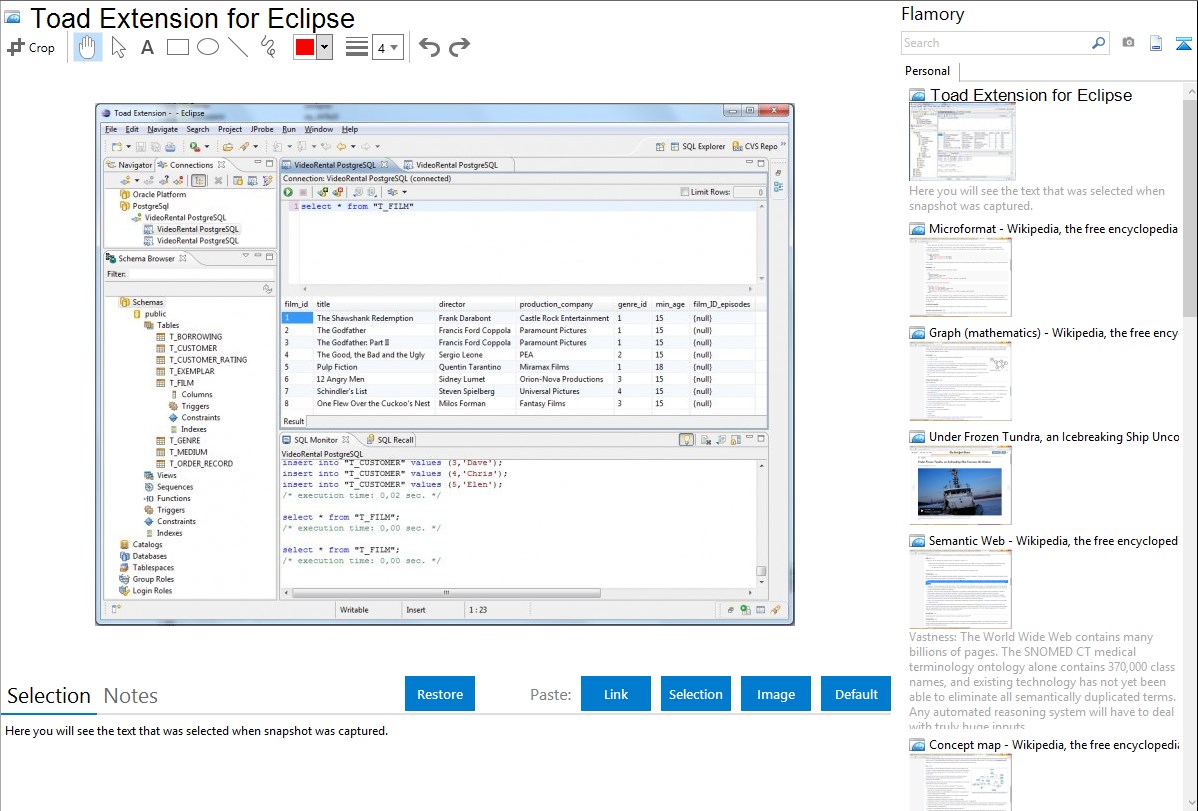Viewport: 1198px width, 811px height.
Task: Redo the last undone action
Action: [459, 47]
